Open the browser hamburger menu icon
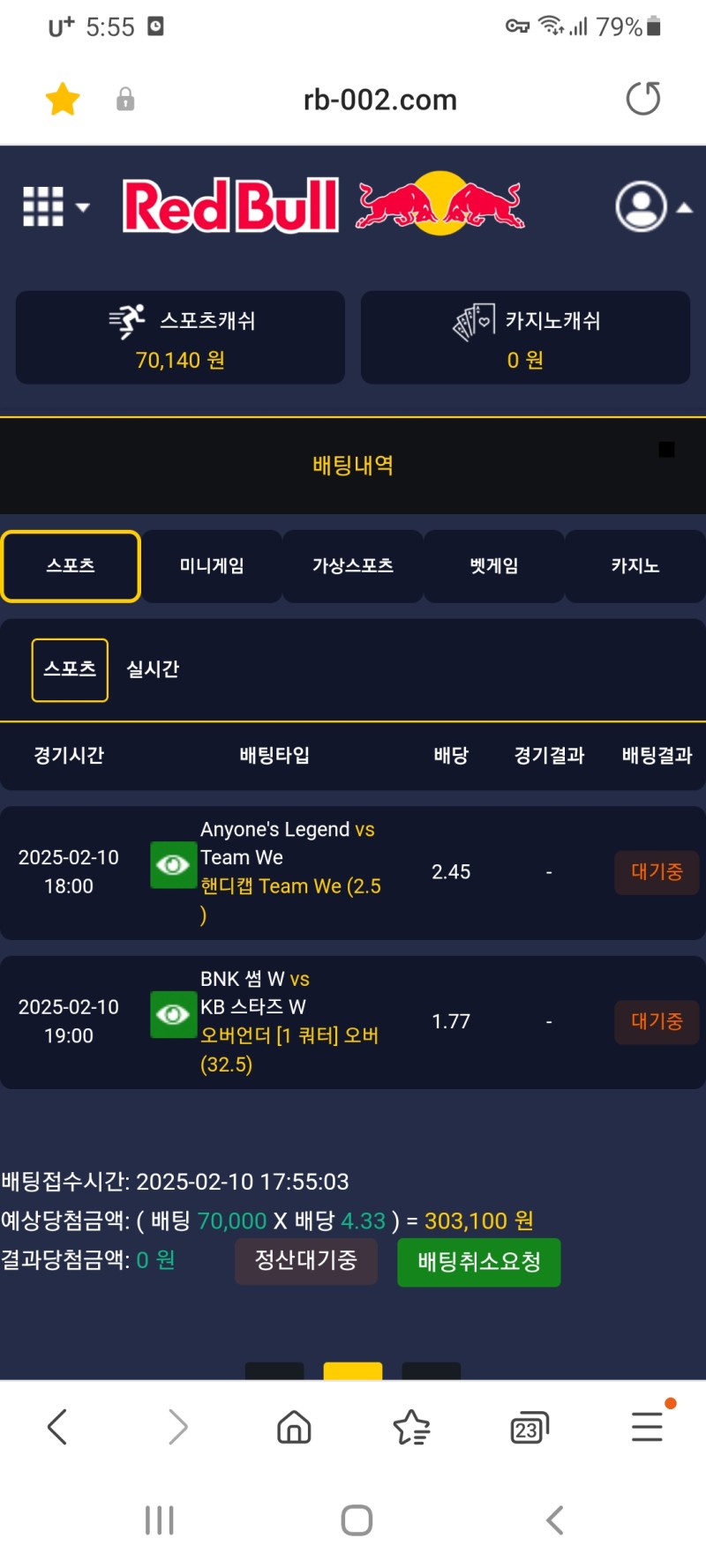 coord(647,1426)
